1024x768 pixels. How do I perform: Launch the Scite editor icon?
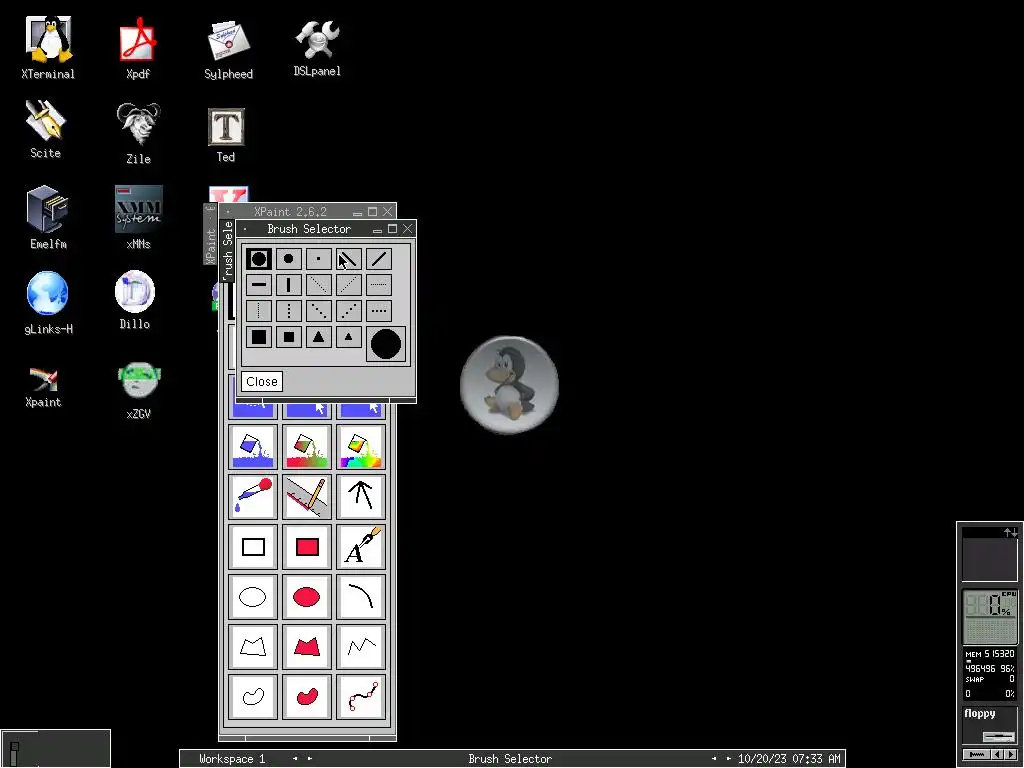pos(45,129)
